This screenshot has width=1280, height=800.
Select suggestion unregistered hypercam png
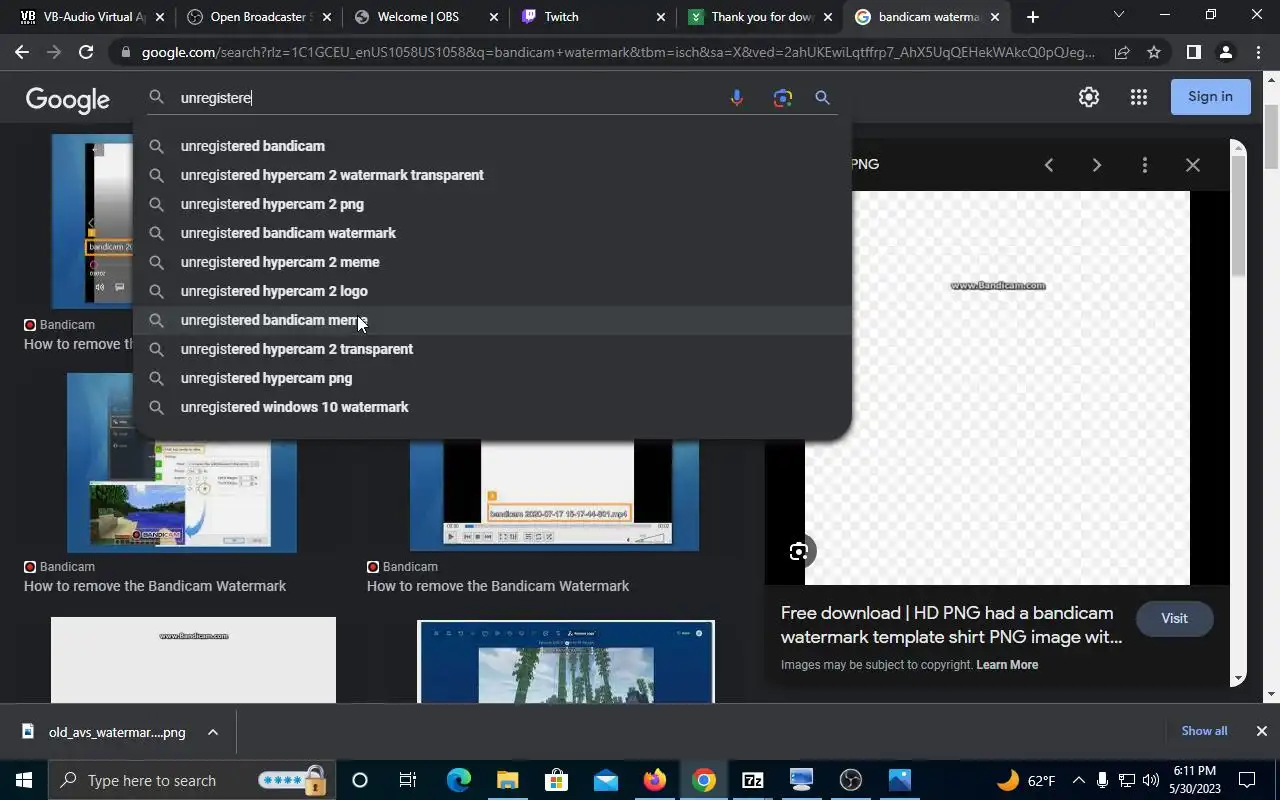(x=492, y=378)
